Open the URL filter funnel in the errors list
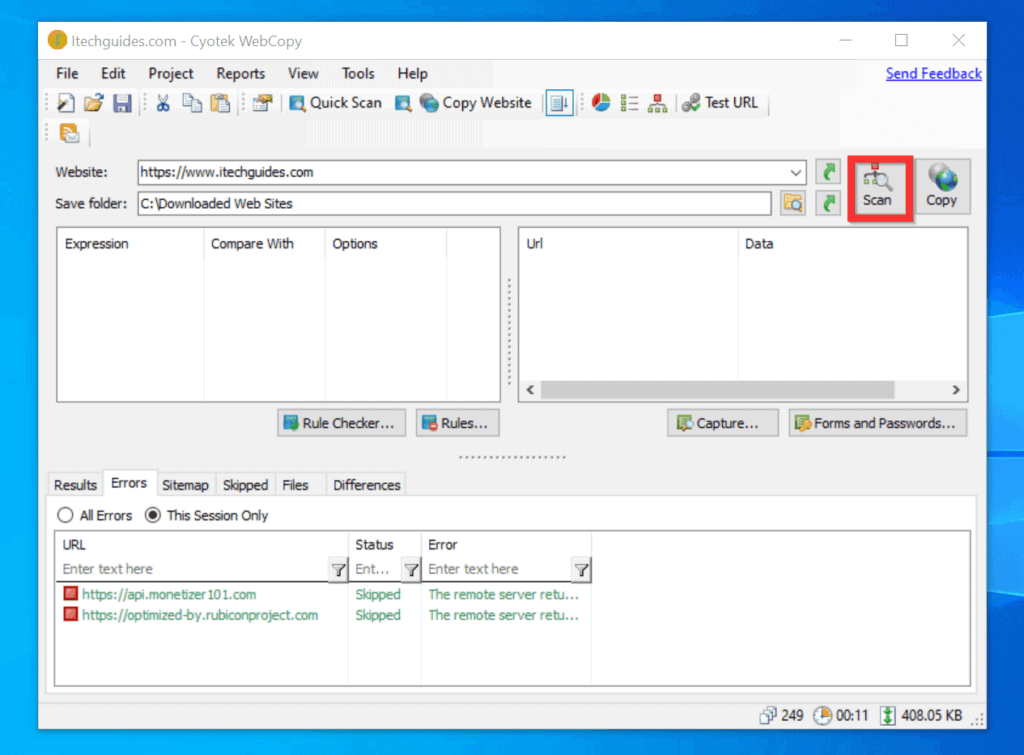The width and height of the screenshot is (1024, 755). (338, 569)
